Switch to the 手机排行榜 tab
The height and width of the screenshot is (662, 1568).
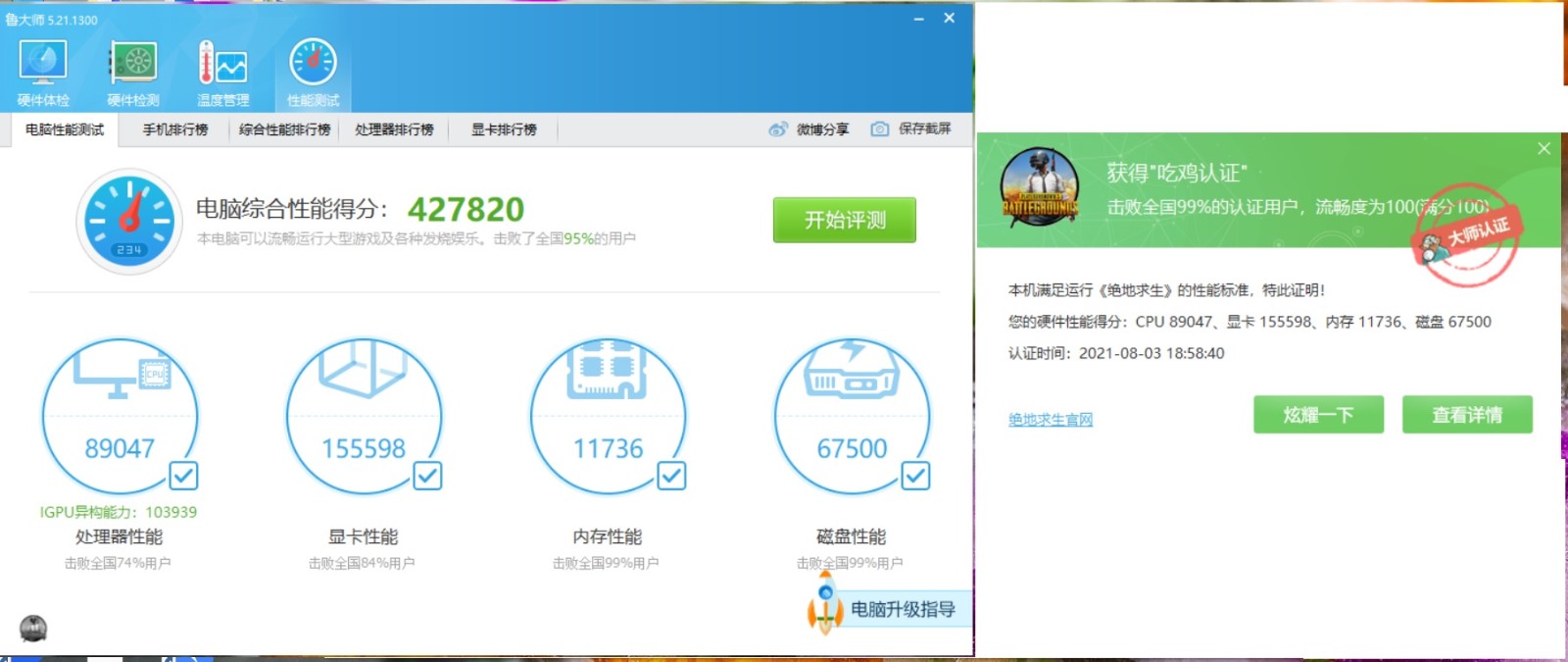coord(175,129)
